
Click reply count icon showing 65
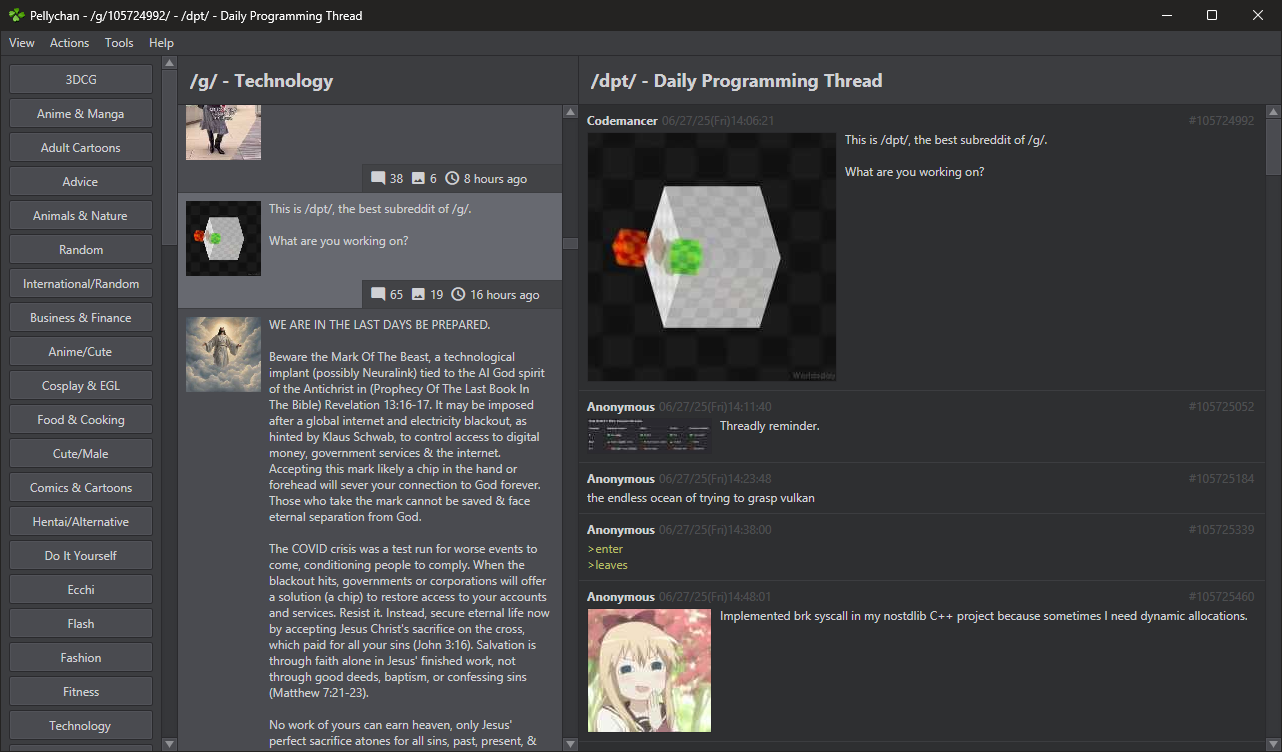pyautogui.click(x=378, y=294)
